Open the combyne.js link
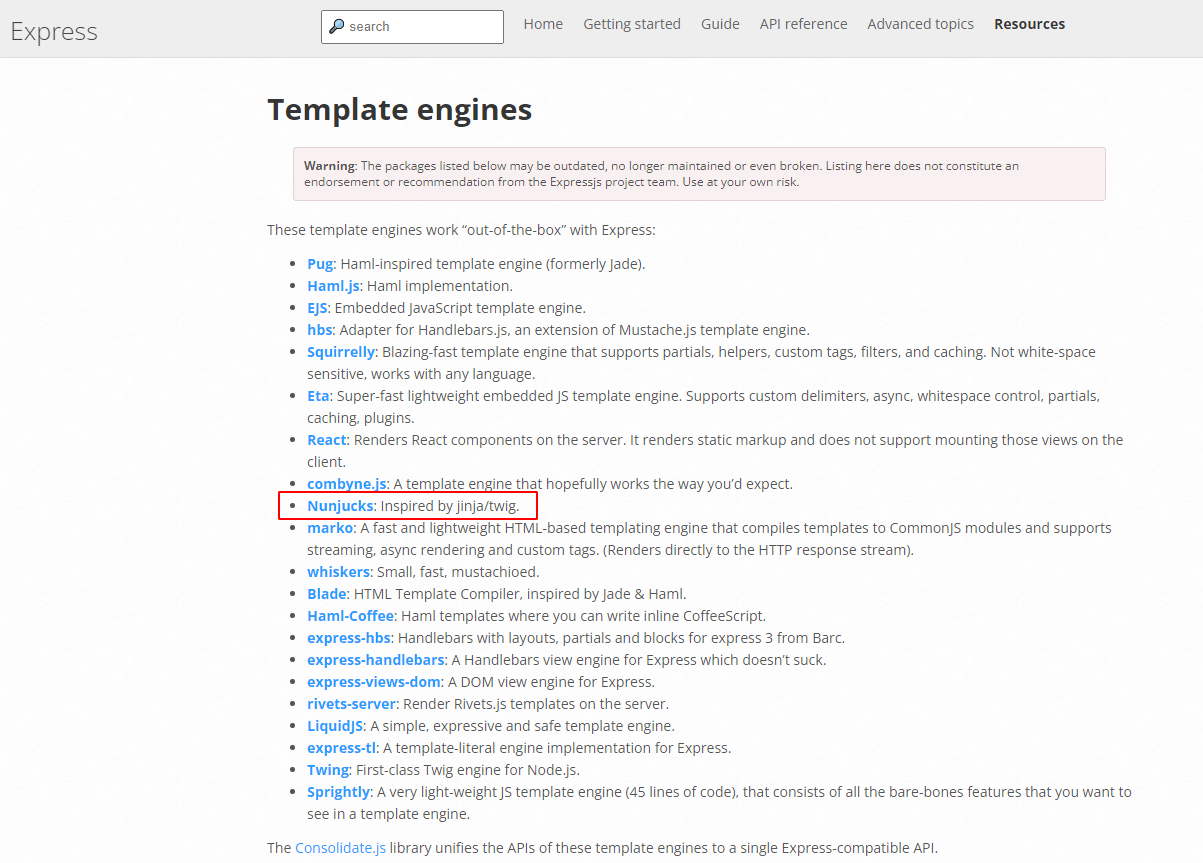 click(346, 484)
